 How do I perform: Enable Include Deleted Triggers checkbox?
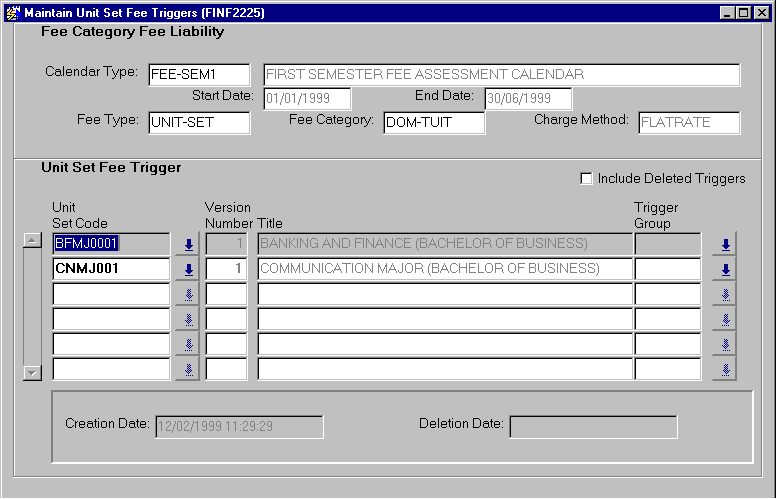pyautogui.click(x=587, y=179)
